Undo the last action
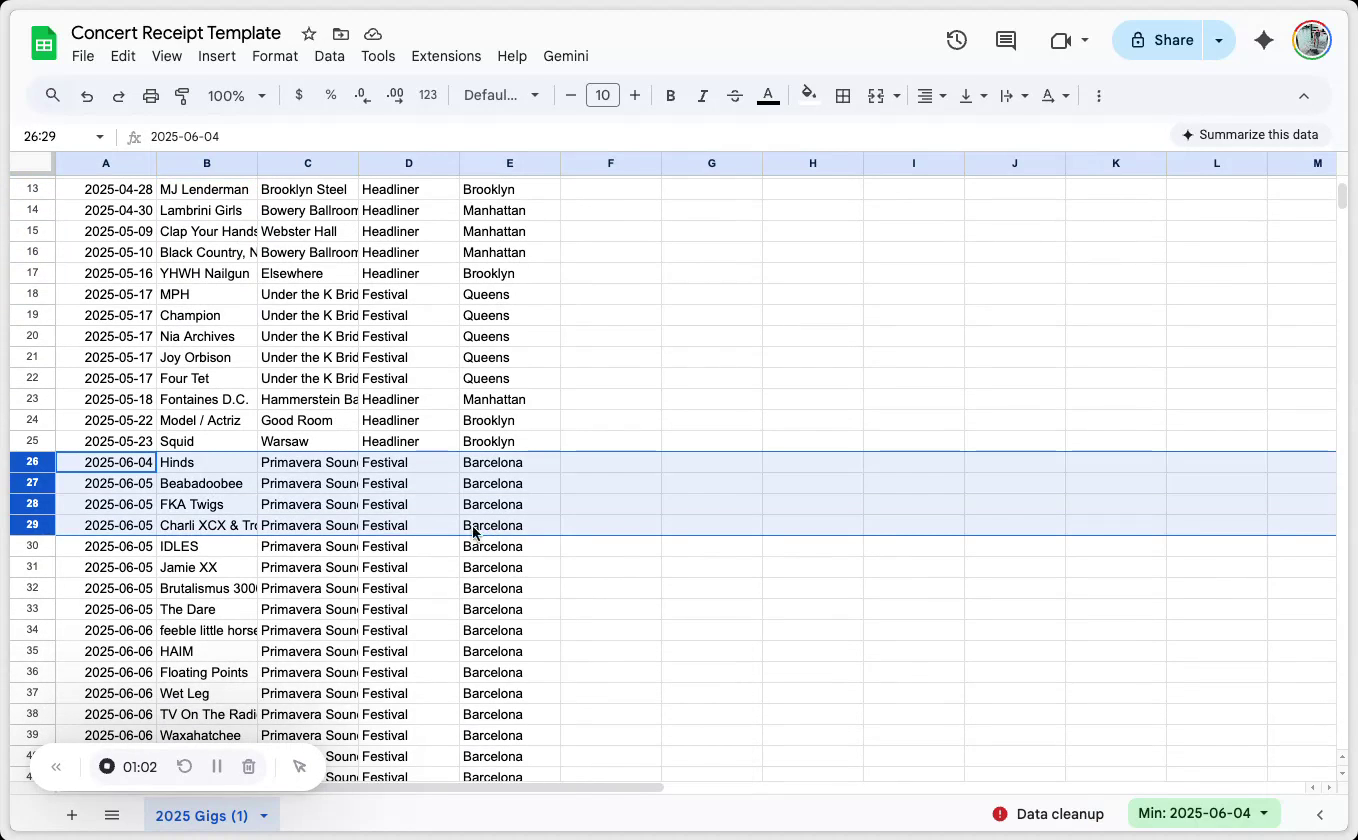Screen dimensions: 1358x840 click(87, 96)
